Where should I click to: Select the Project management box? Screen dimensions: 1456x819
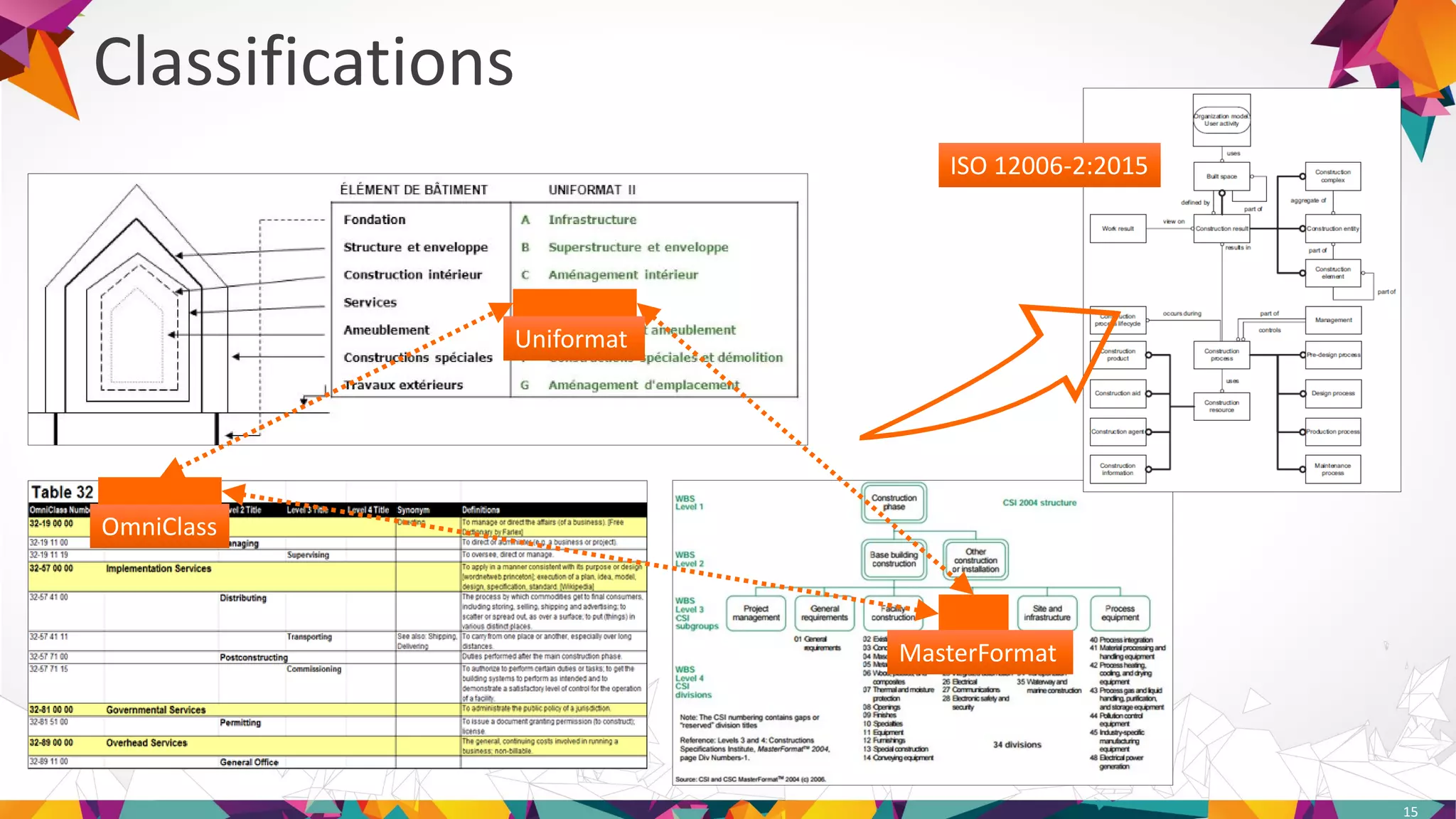point(756,613)
